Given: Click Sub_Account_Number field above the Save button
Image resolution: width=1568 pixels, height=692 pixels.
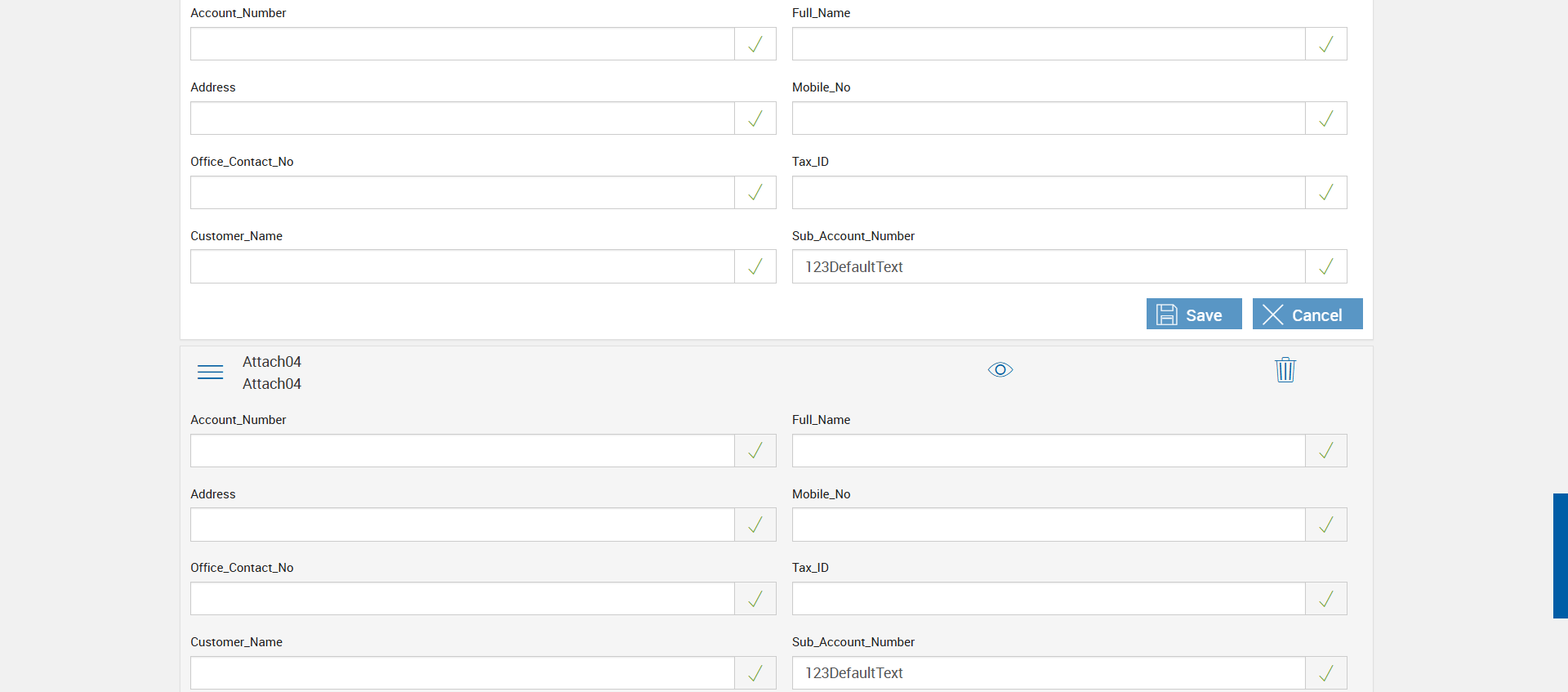Looking at the screenshot, I should [1048, 267].
